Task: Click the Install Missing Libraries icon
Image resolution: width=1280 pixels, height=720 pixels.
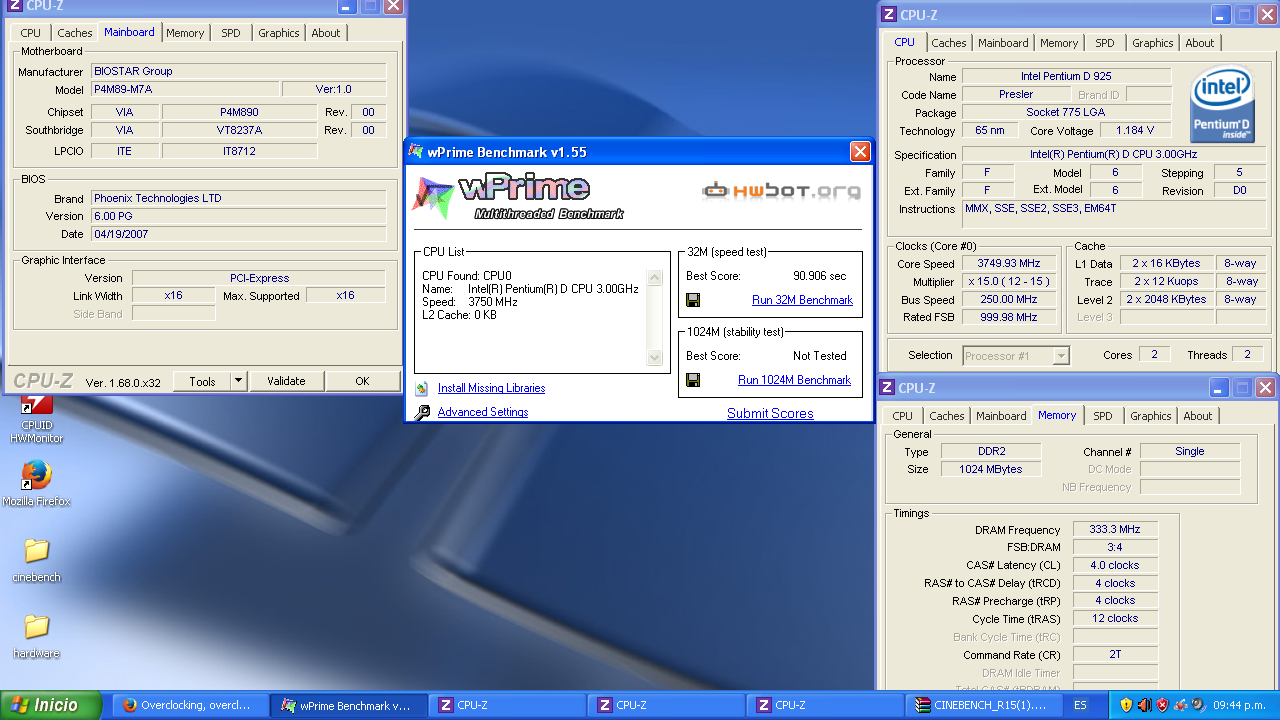Action: tap(421, 388)
